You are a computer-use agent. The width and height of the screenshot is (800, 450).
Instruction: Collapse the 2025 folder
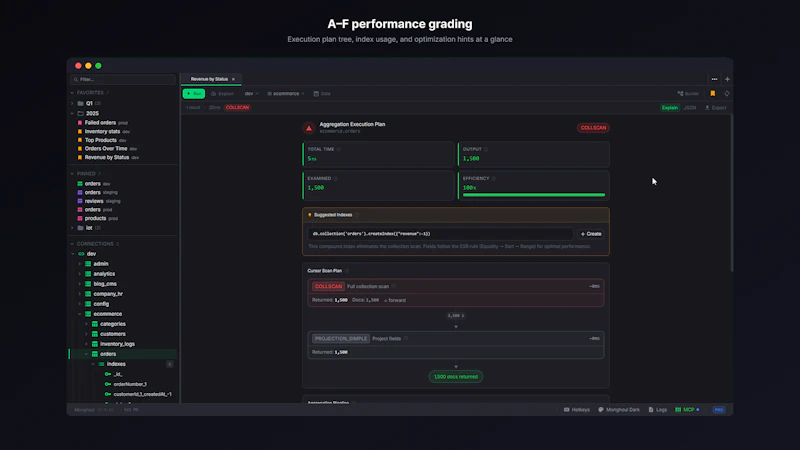72,114
